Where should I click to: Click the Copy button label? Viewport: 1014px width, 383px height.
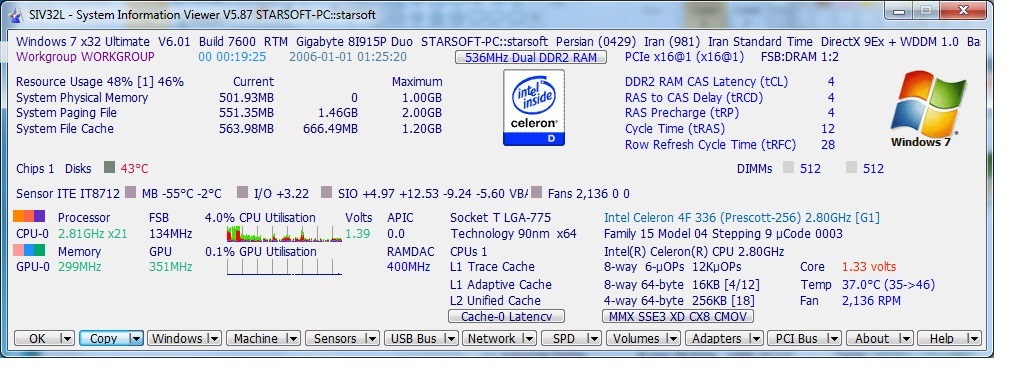coord(103,338)
